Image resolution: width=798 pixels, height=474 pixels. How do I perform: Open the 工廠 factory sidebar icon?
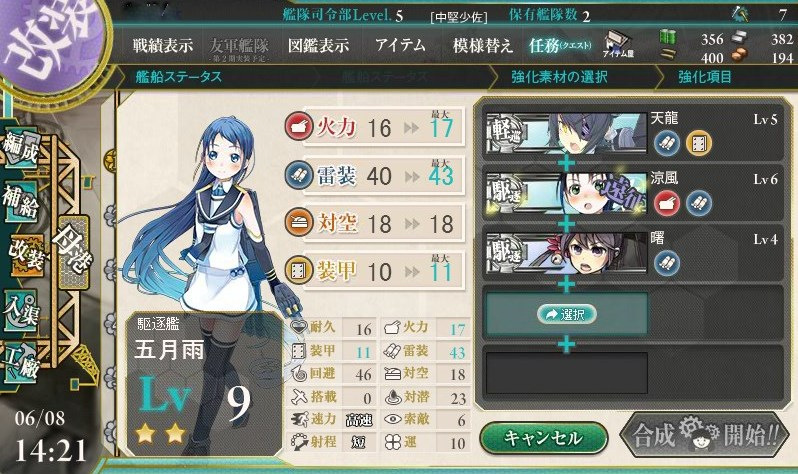[21, 363]
